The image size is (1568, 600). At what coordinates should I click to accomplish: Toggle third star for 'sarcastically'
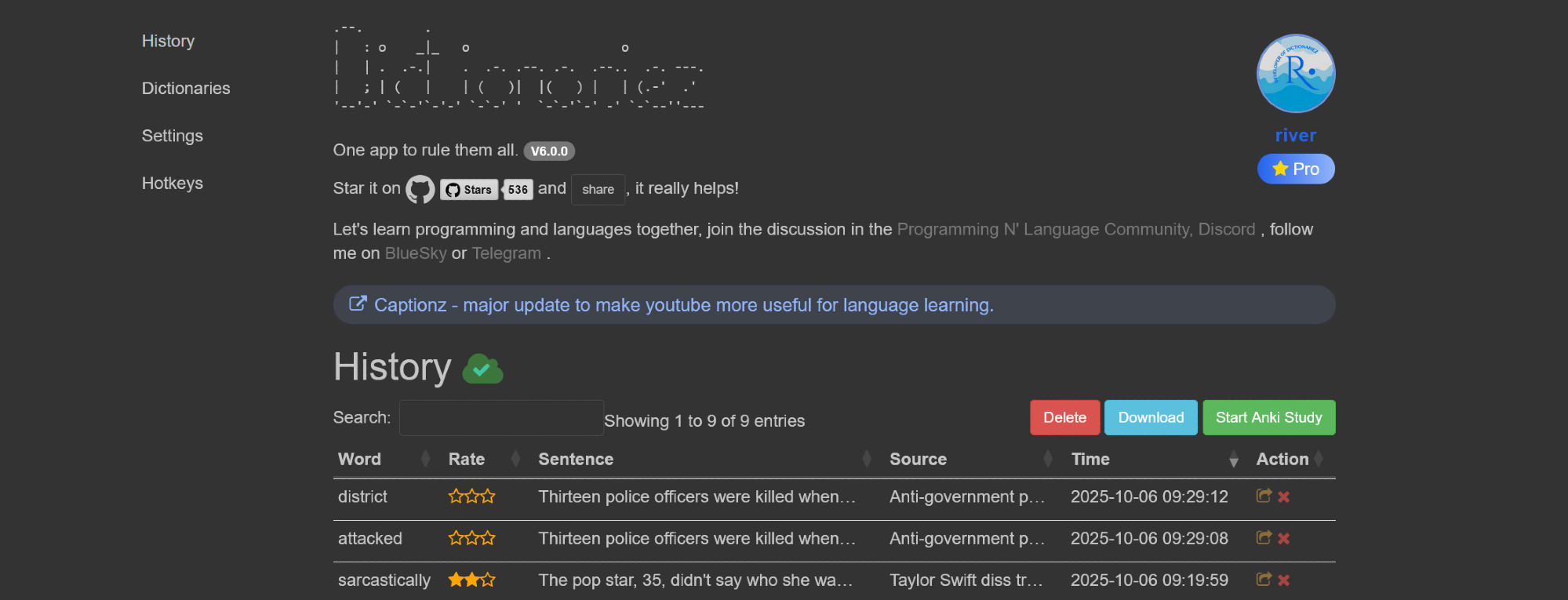pyautogui.click(x=488, y=580)
